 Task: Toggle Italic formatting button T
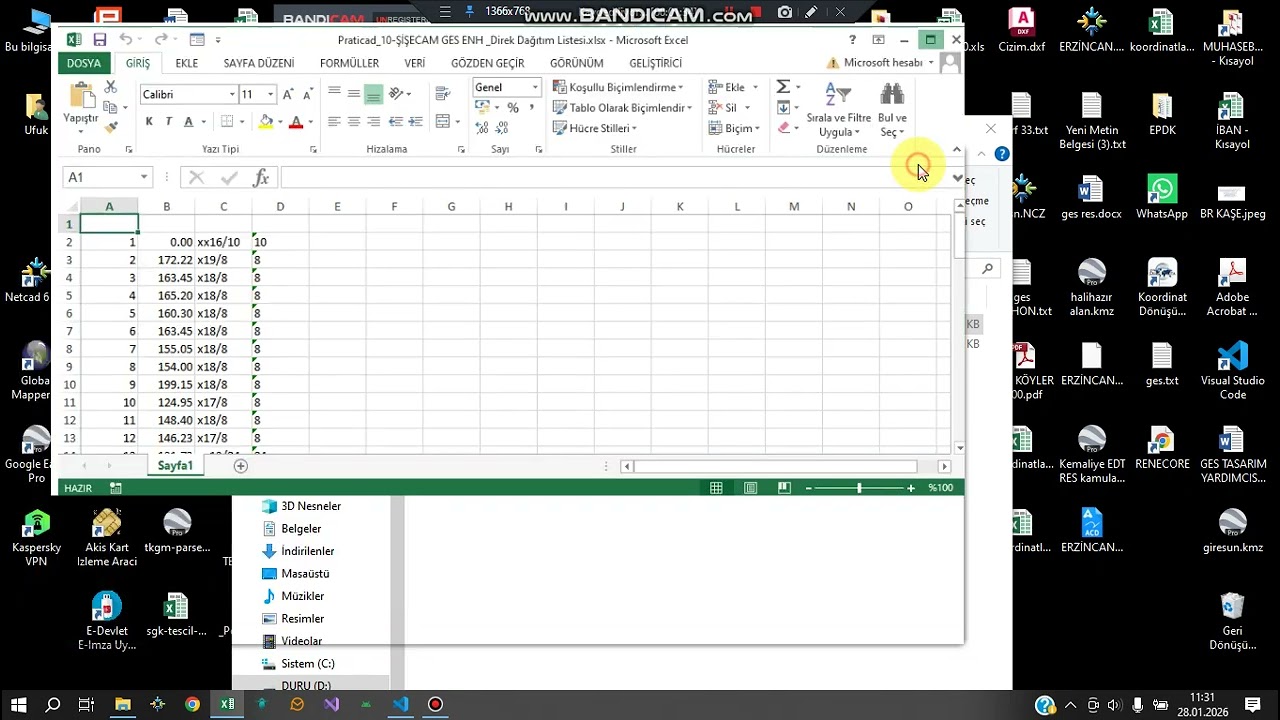(168, 122)
